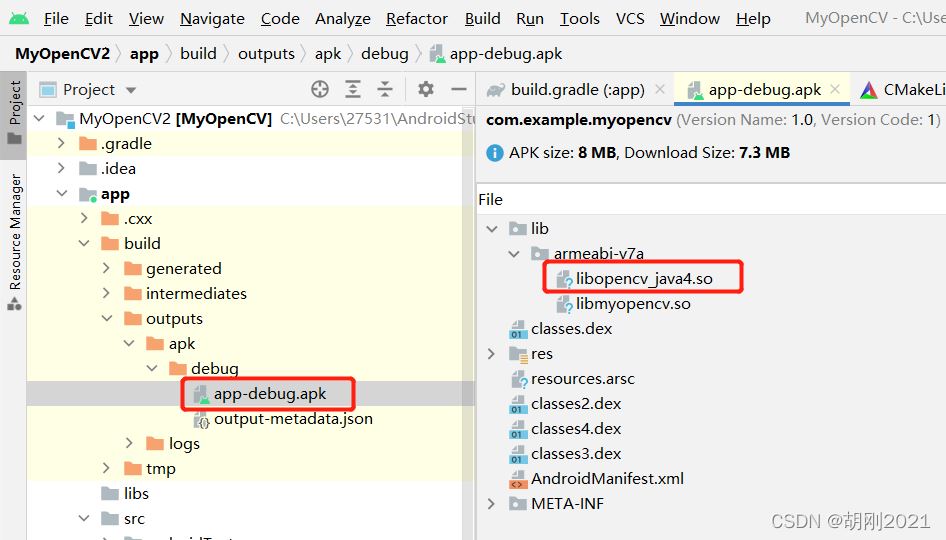This screenshot has width=946, height=540.
Task: Toggle the Project tool window side tab
Action: [14, 113]
